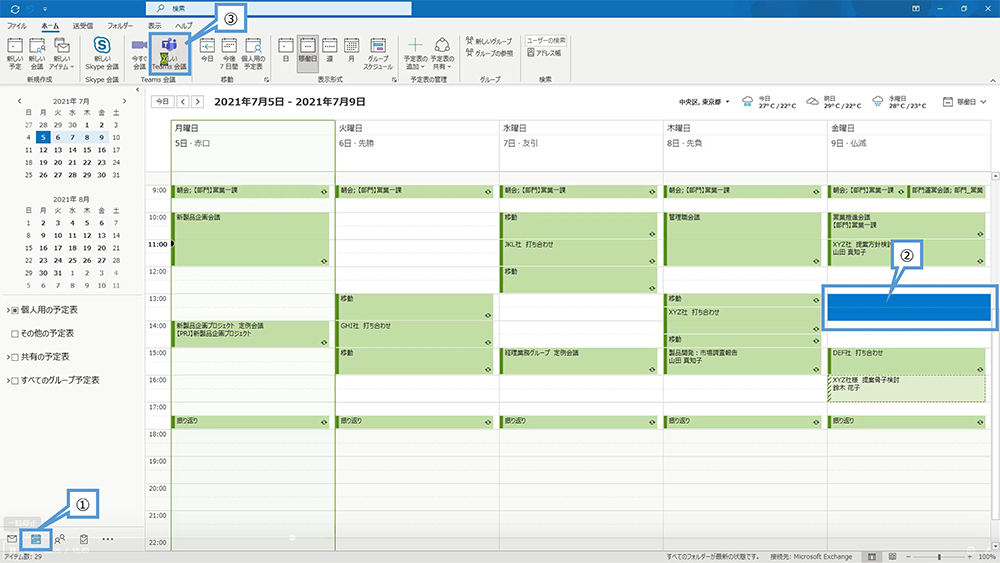Screen dimensions: 1000x563
Task: Enable the 共有の予定表 checkbox
Action: 14,357
